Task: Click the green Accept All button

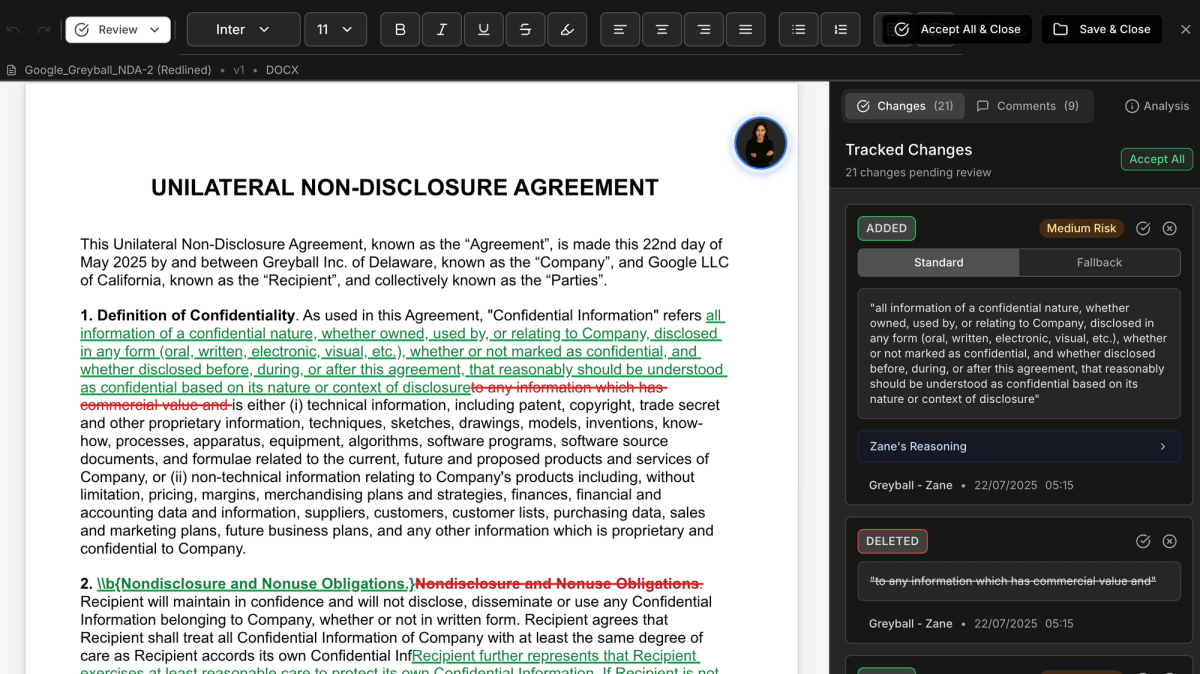Action: [x=1157, y=159]
